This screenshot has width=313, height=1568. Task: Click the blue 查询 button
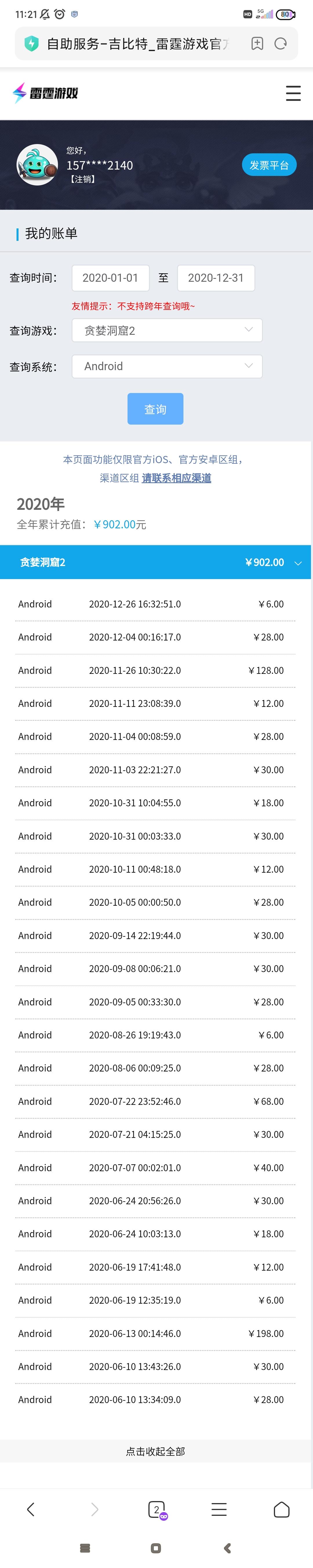pyautogui.click(x=155, y=409)
